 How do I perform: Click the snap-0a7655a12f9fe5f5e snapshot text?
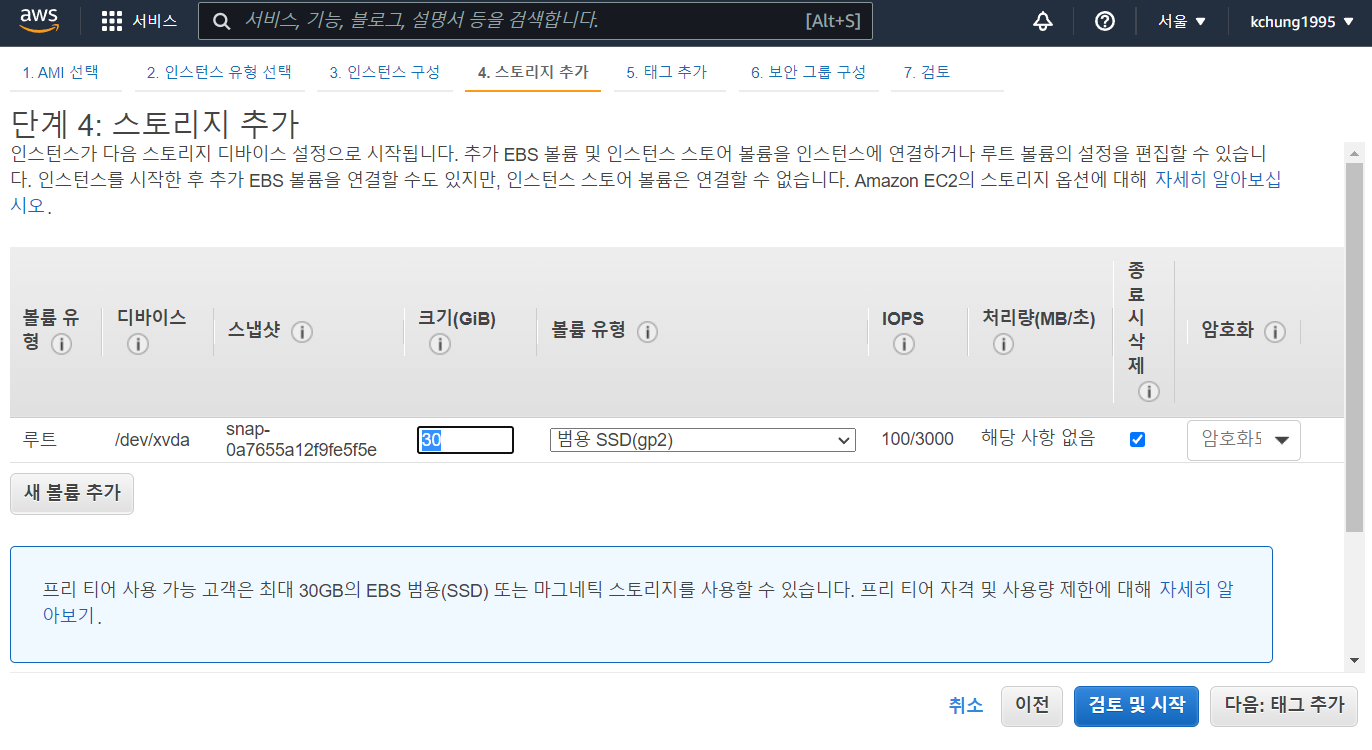click(301, 439)
